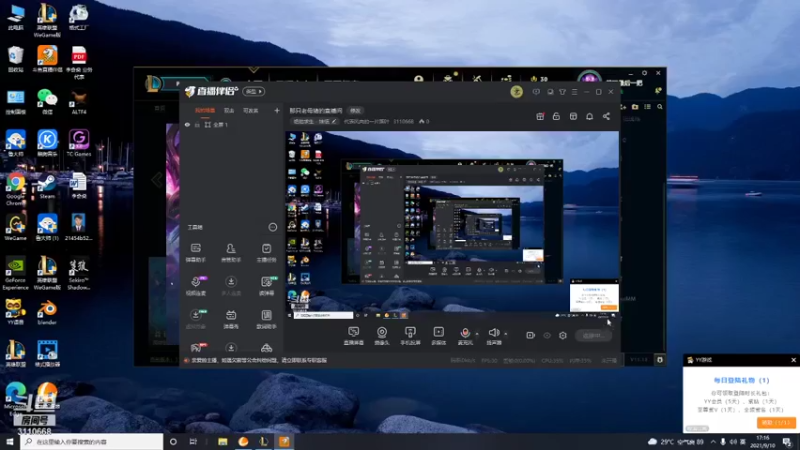The width and height of the screenshot is (800, 450).
Task: Claim the daily gift in YY popup
Action: pos(776,423)
